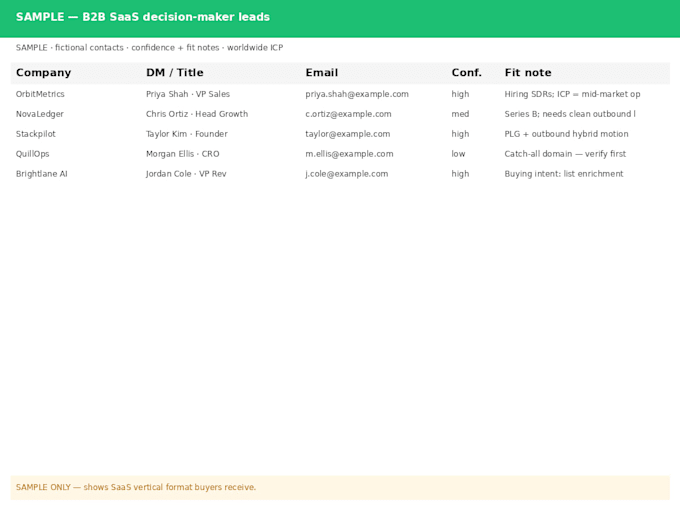Viewport: 680px width, 510px height.
Task: Click Stackpilot 'high' confidence value
Action: pos(460,134)
